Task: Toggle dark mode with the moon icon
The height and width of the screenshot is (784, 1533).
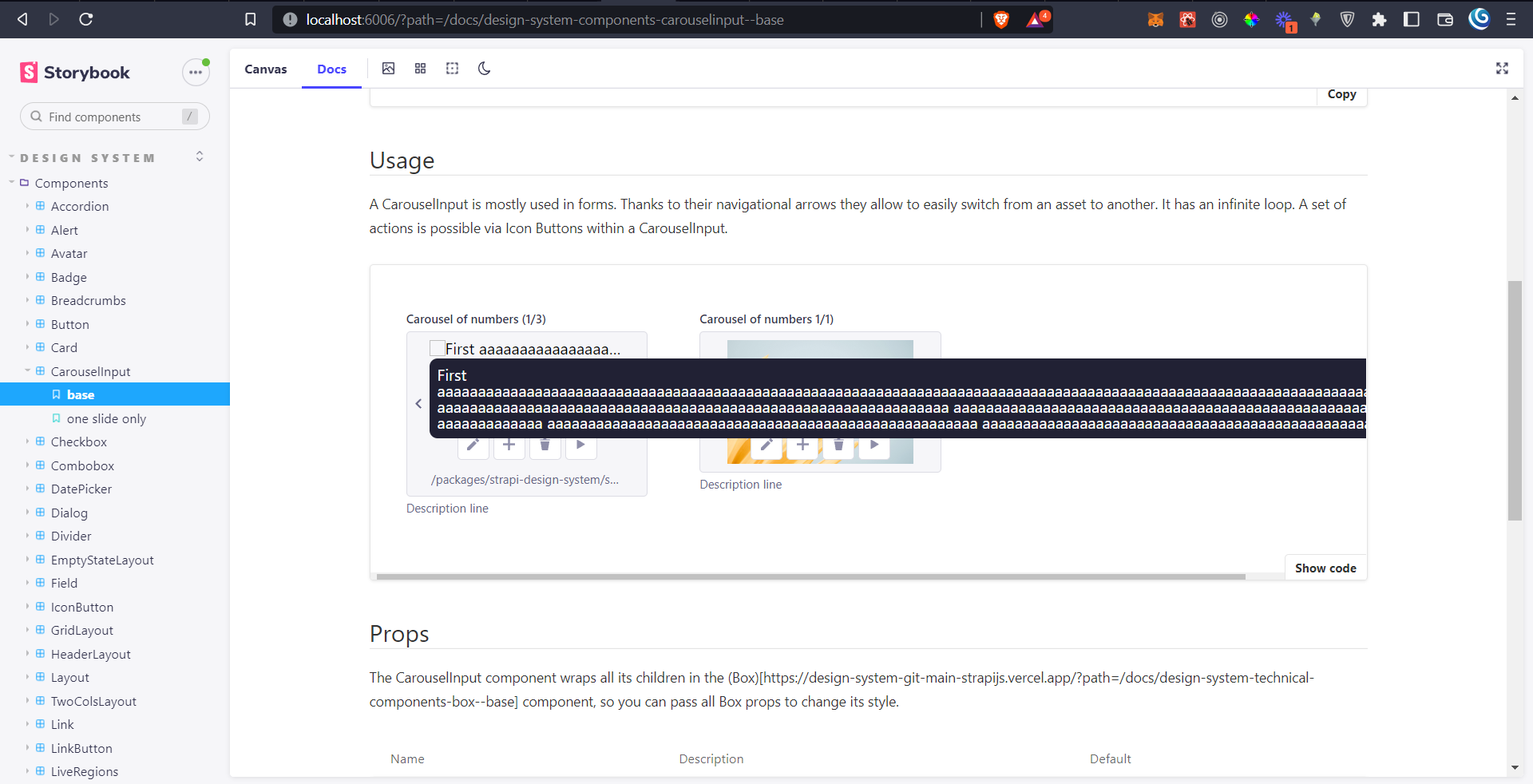Action: point(484,69)
